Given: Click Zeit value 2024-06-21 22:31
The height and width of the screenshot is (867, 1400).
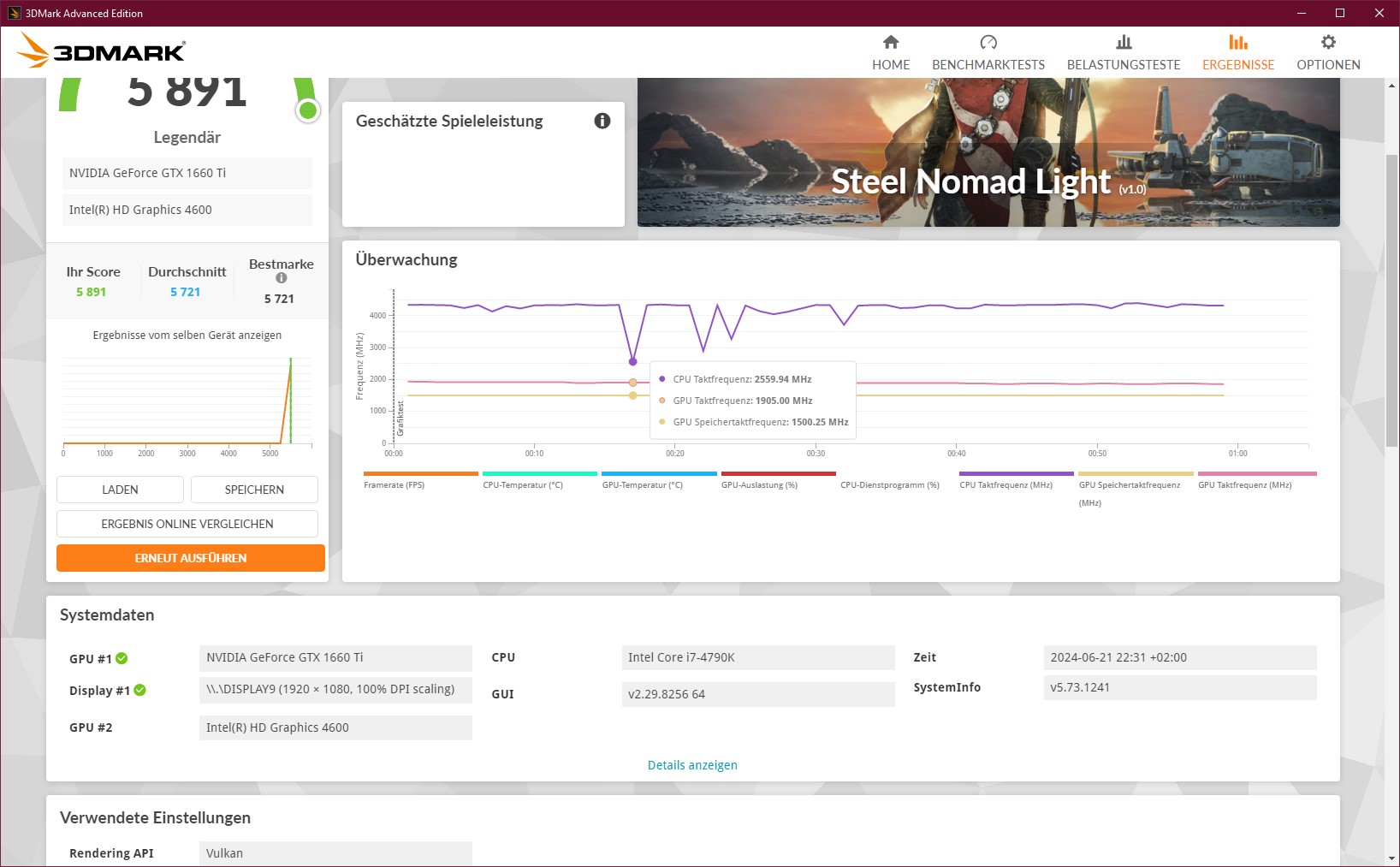Looking at the screenshot, I should (1180, 657).
